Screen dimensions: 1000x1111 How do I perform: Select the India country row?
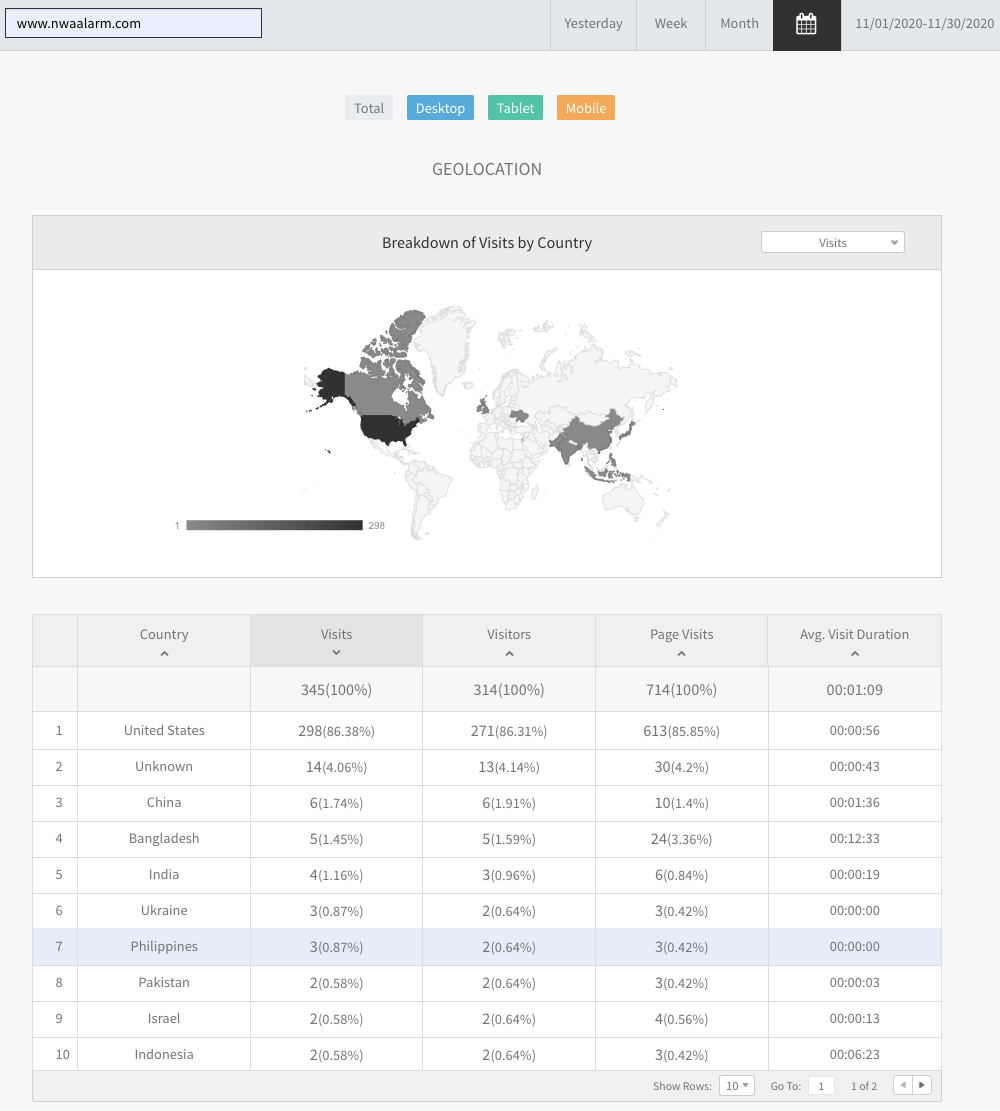coord(487,875)
